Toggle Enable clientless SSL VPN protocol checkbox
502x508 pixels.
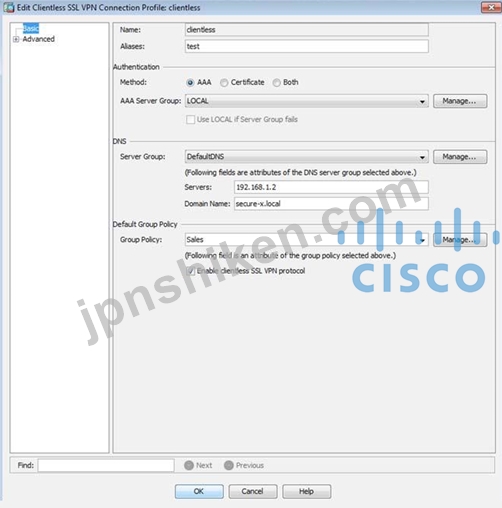pos(190,271)
